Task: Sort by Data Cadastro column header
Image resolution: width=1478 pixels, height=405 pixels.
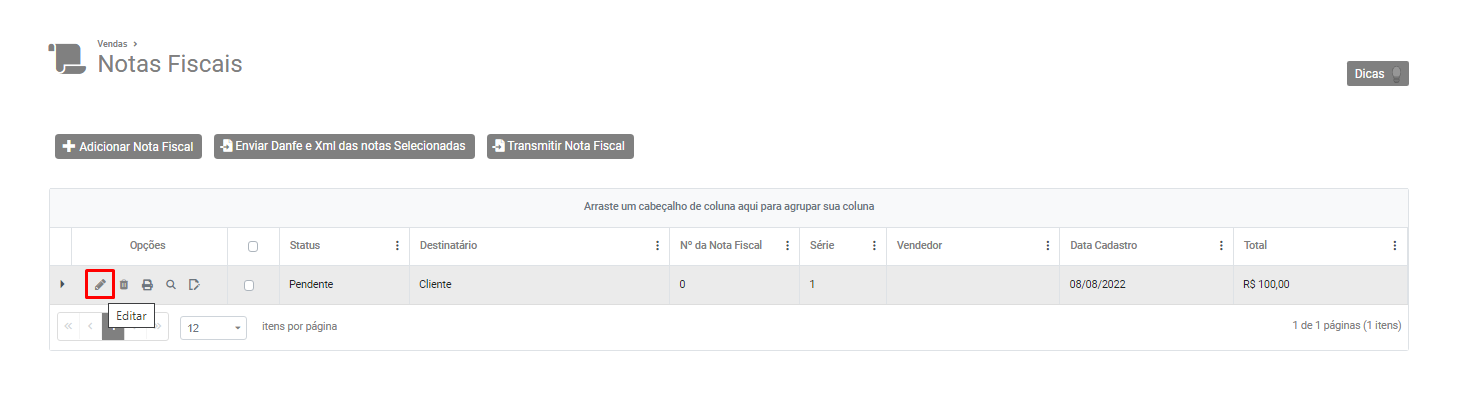Action: pyautogui.click(x=1103, y=246)
